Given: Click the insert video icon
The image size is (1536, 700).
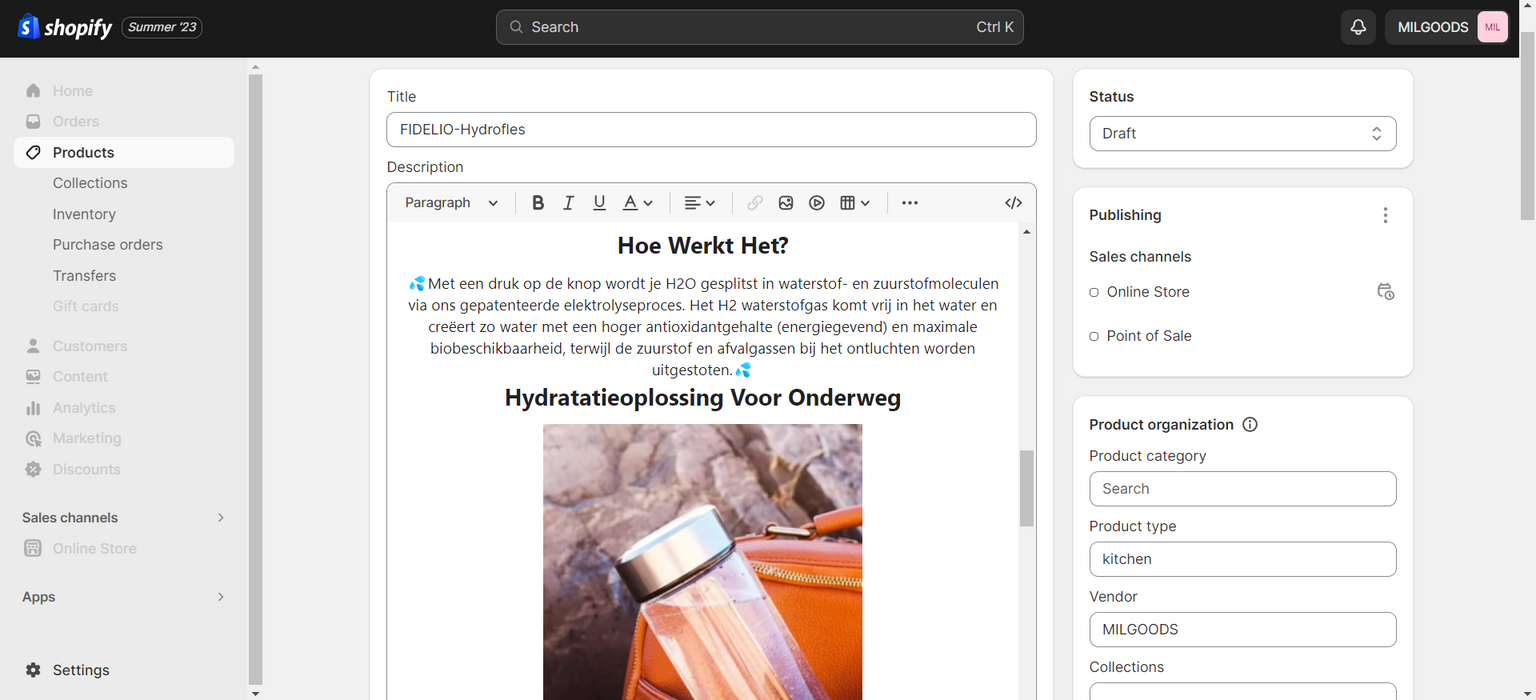Looking at the screenshot, I should (817, 203).
